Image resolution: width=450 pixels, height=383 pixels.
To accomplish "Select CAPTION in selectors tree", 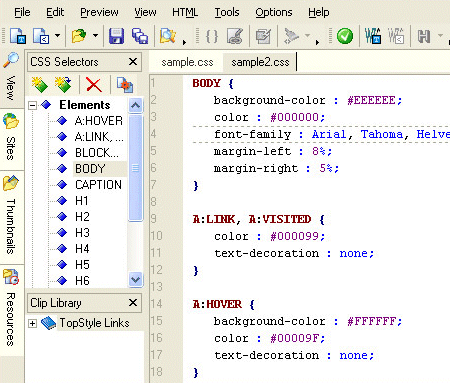I will [x=98, y=185].
